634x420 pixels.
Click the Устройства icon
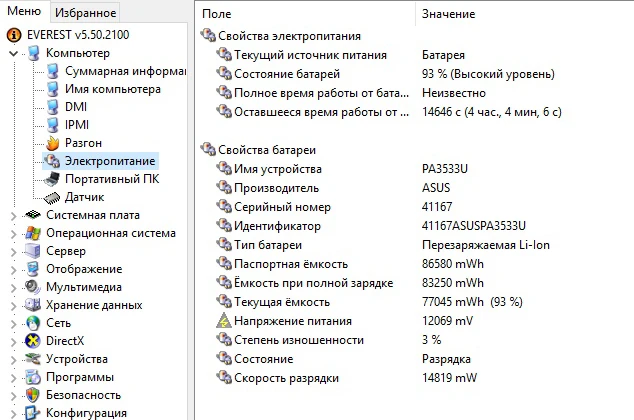click(x=32, y=359)
